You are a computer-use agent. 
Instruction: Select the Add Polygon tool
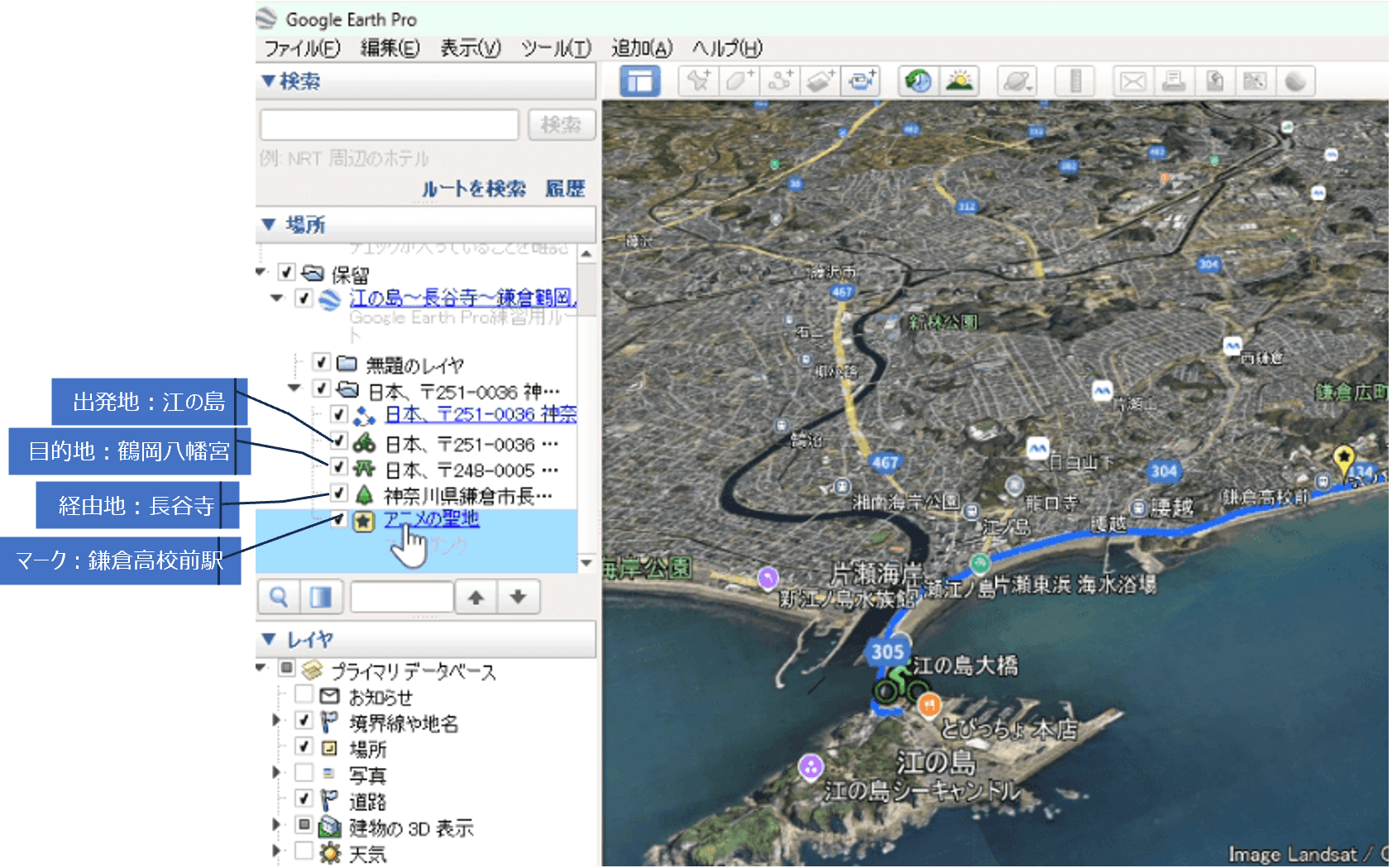coord(739,81)
